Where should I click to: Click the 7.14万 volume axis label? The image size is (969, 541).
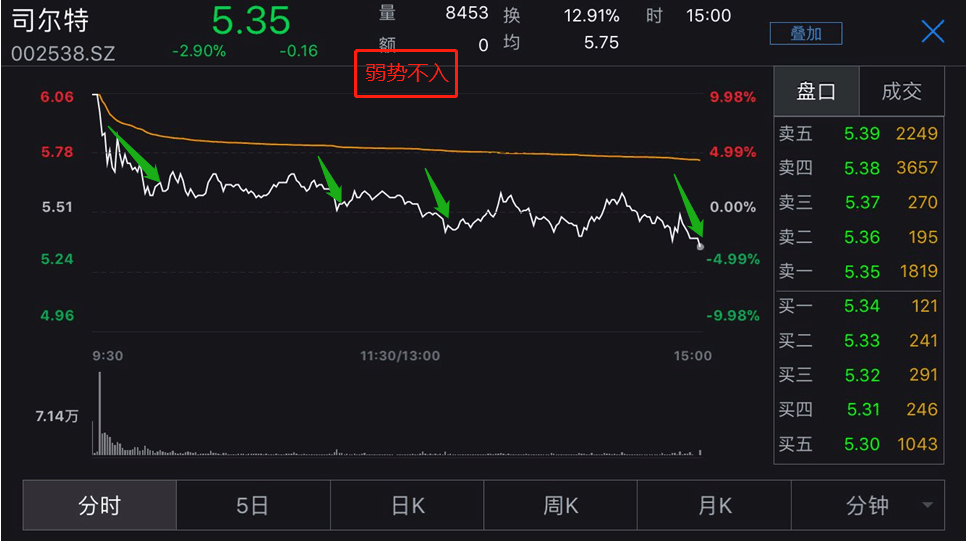[57, 416]
